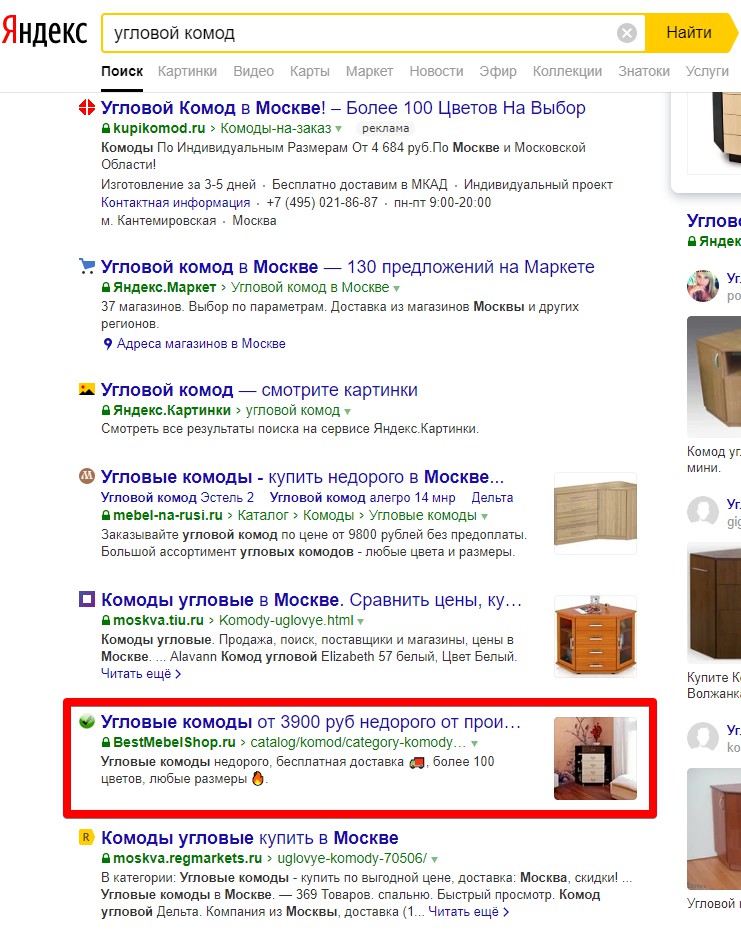741x932 pixels.
Task: Click the moskva.tiu.ru purple square favicon
Action: [87, 599]
